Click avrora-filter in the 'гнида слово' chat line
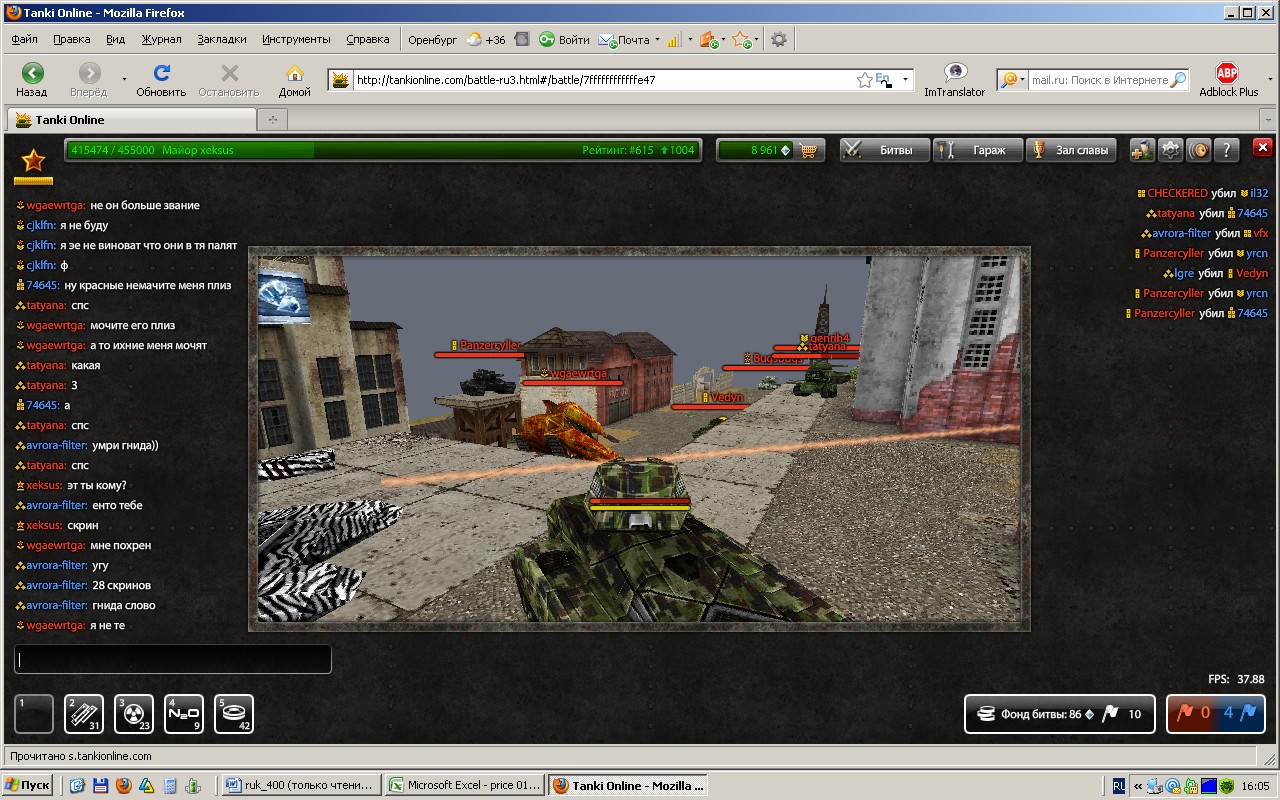The image size is (1280, 800). coord(57,605)
